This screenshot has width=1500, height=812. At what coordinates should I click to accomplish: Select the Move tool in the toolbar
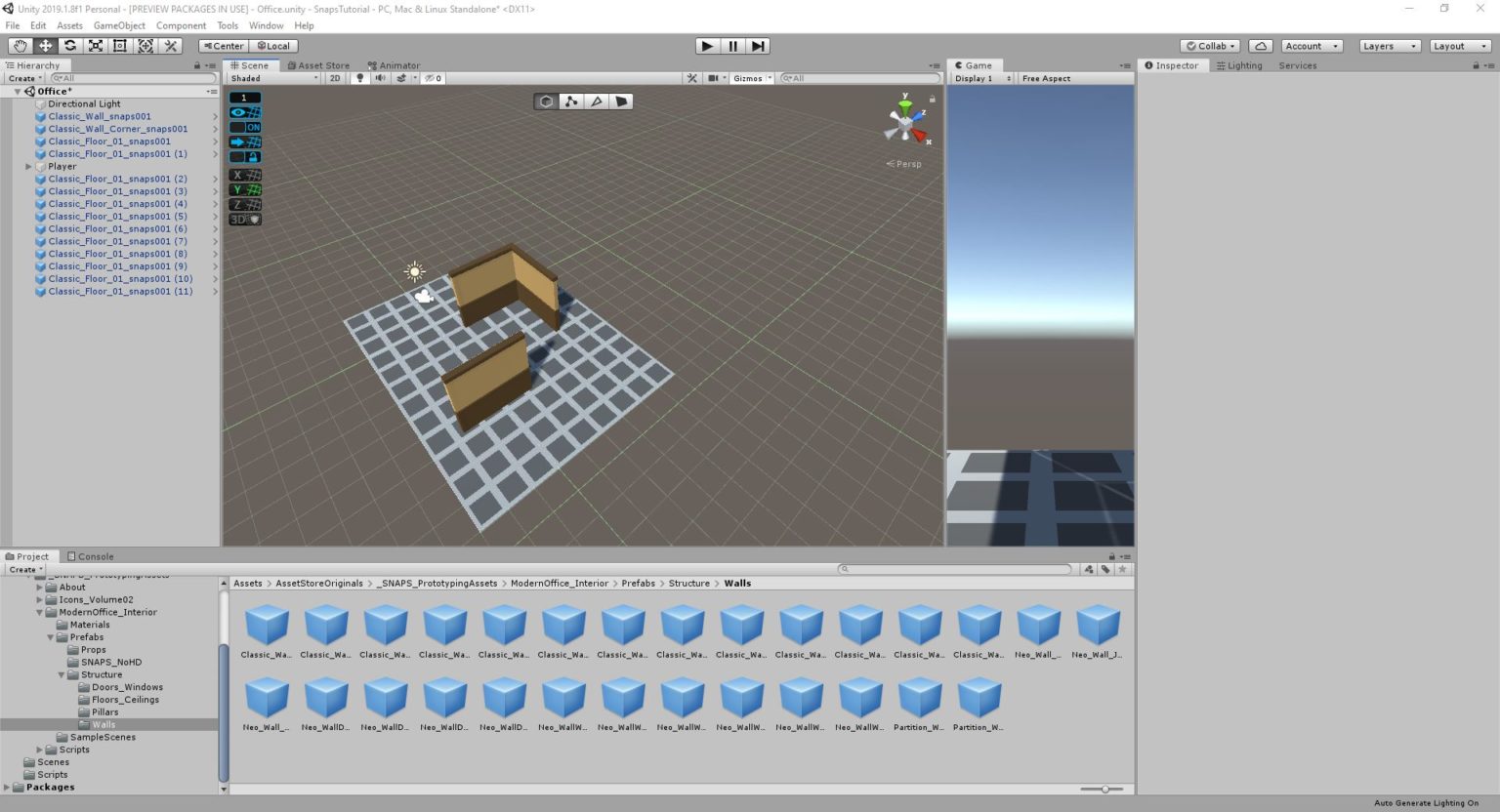click(44, 46)
